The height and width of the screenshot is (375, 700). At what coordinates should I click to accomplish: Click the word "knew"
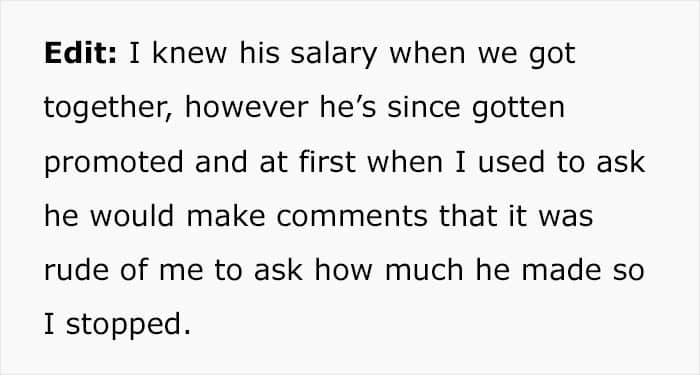click(x=189, y=53)
